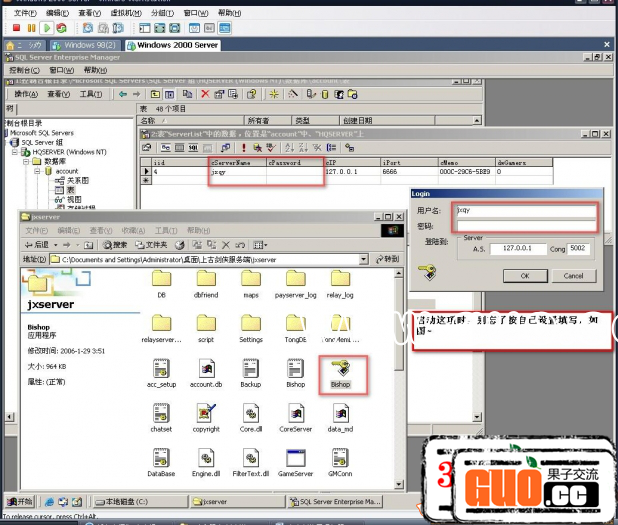Viewport: 618px width, 525px height.
Task: Click the 转到 (Go) button
Action: pyautogui.click(x=387, y=259)
